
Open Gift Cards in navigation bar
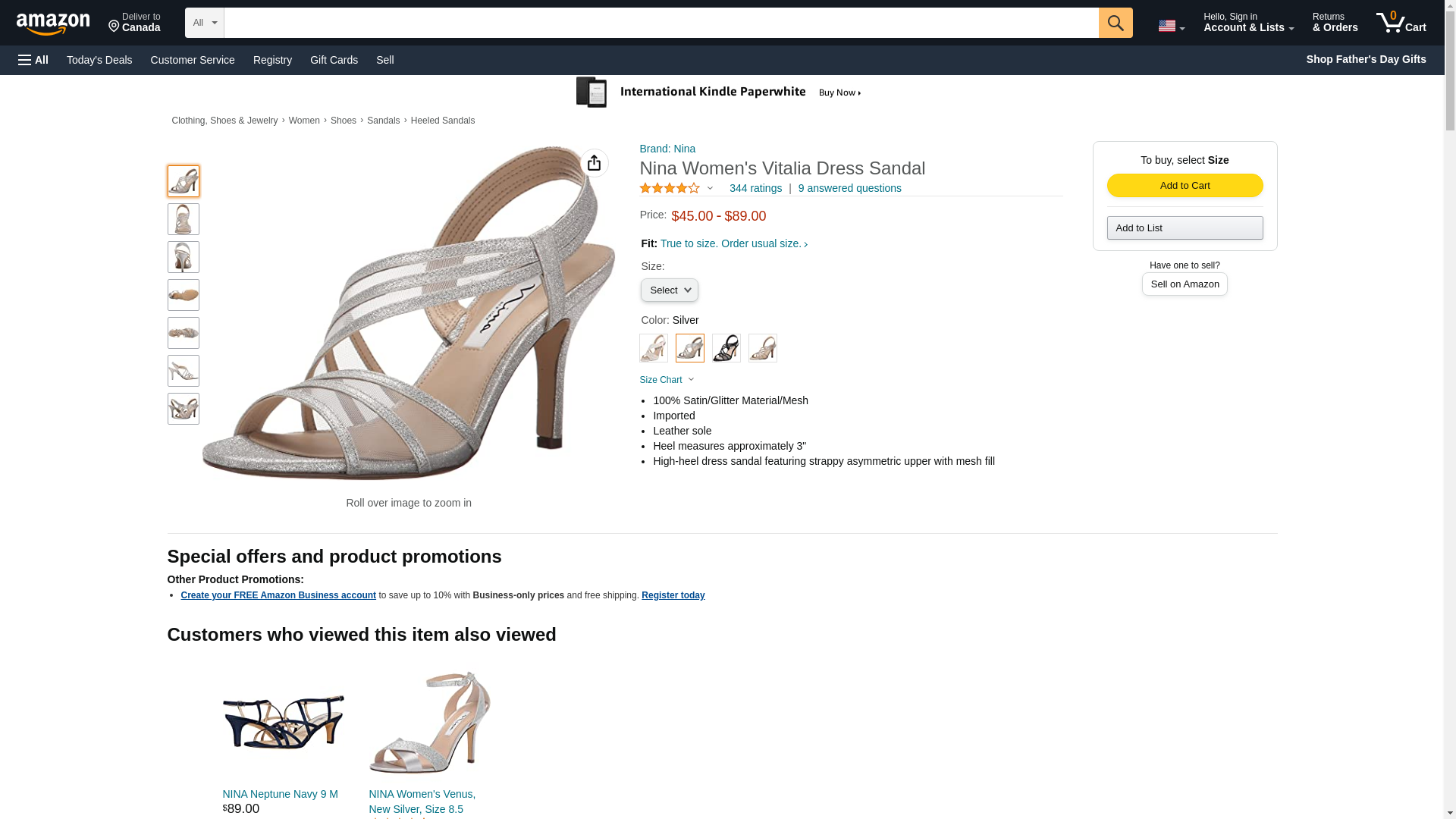click(x=334, y=60)
